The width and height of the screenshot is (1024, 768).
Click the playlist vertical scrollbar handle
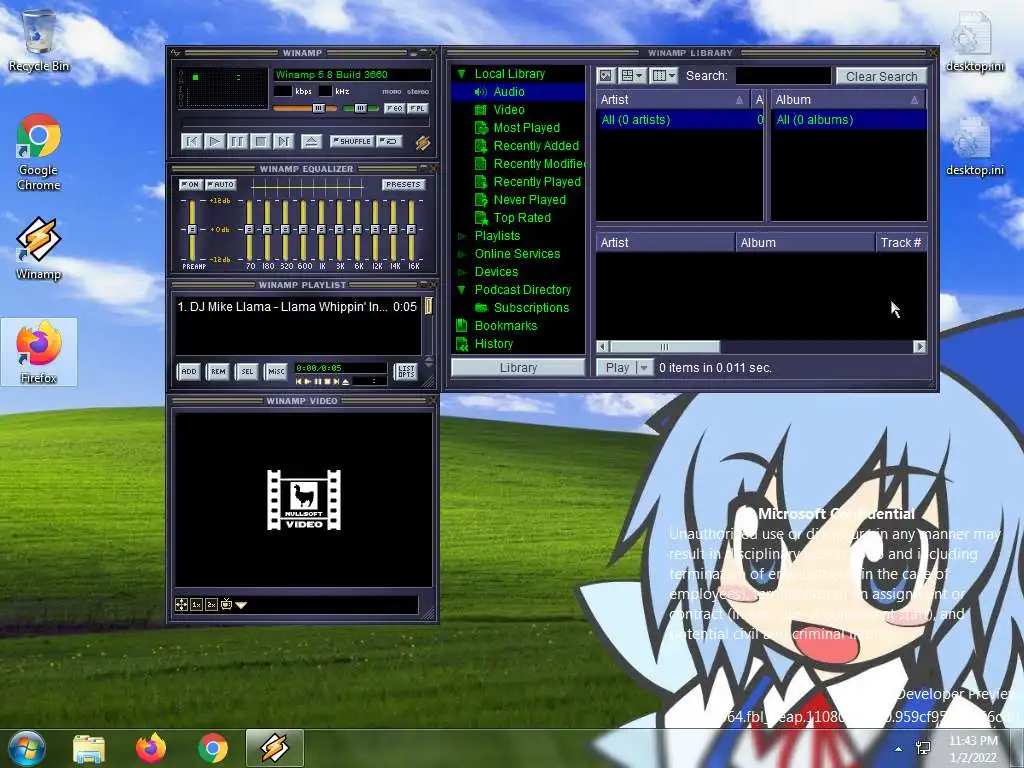click(x=428, y=306)
